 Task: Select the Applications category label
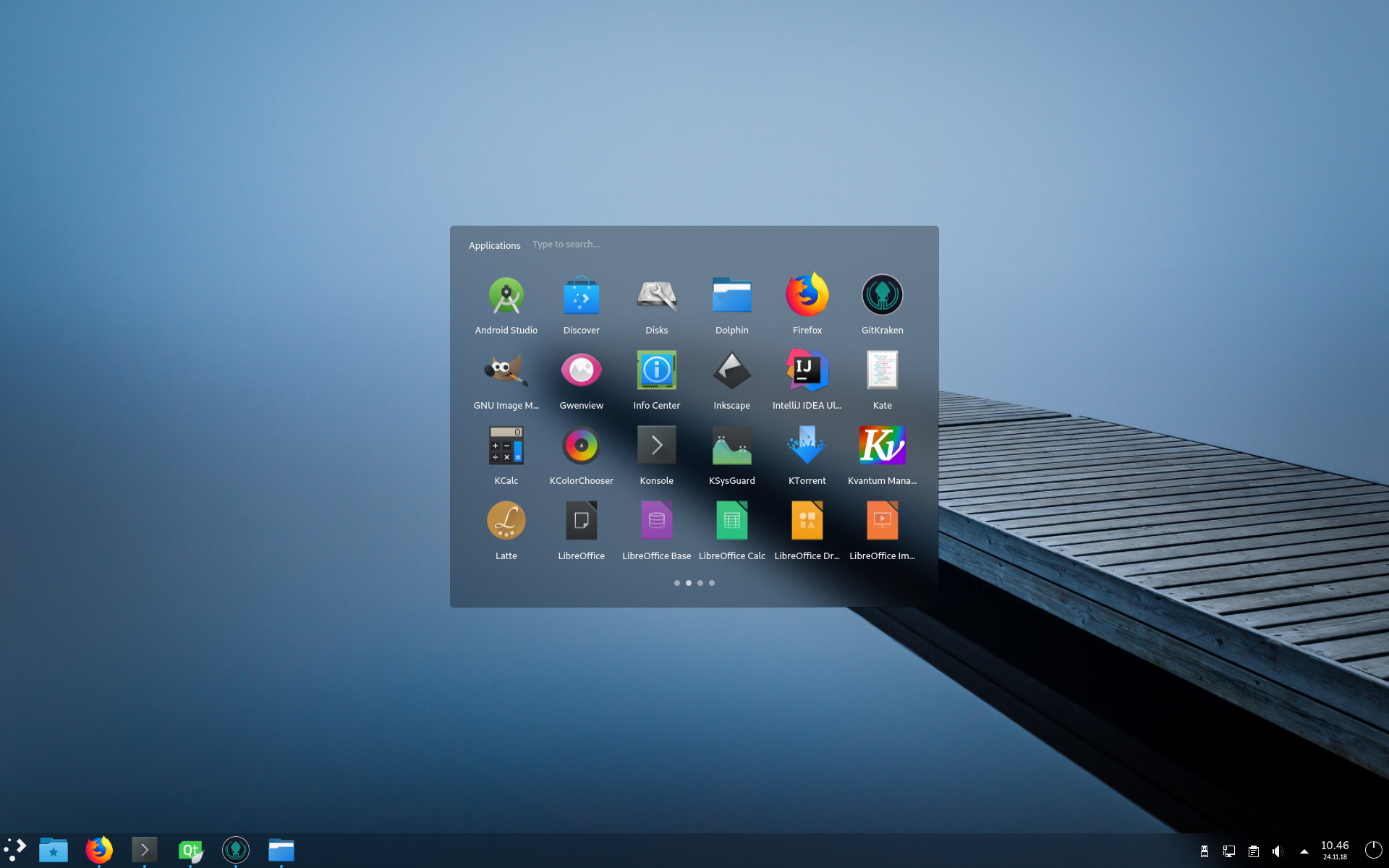coord(495,245)
